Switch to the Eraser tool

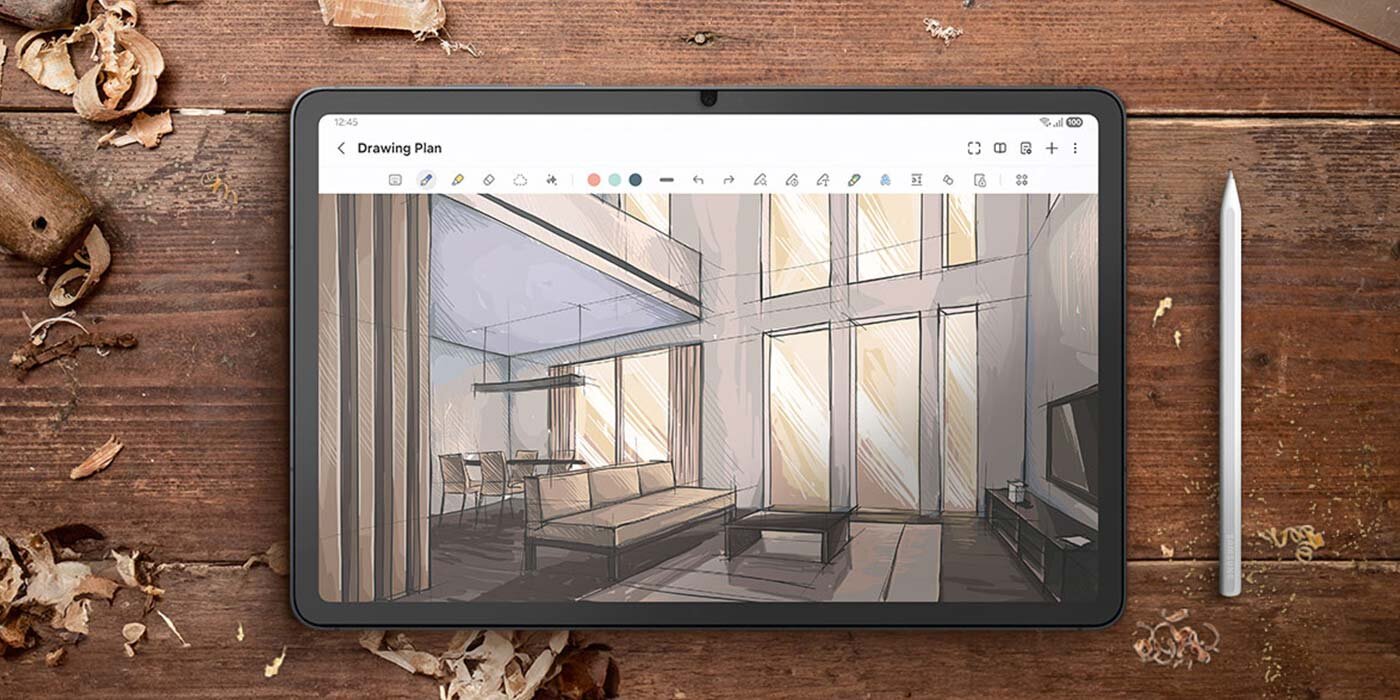point(487,180)
